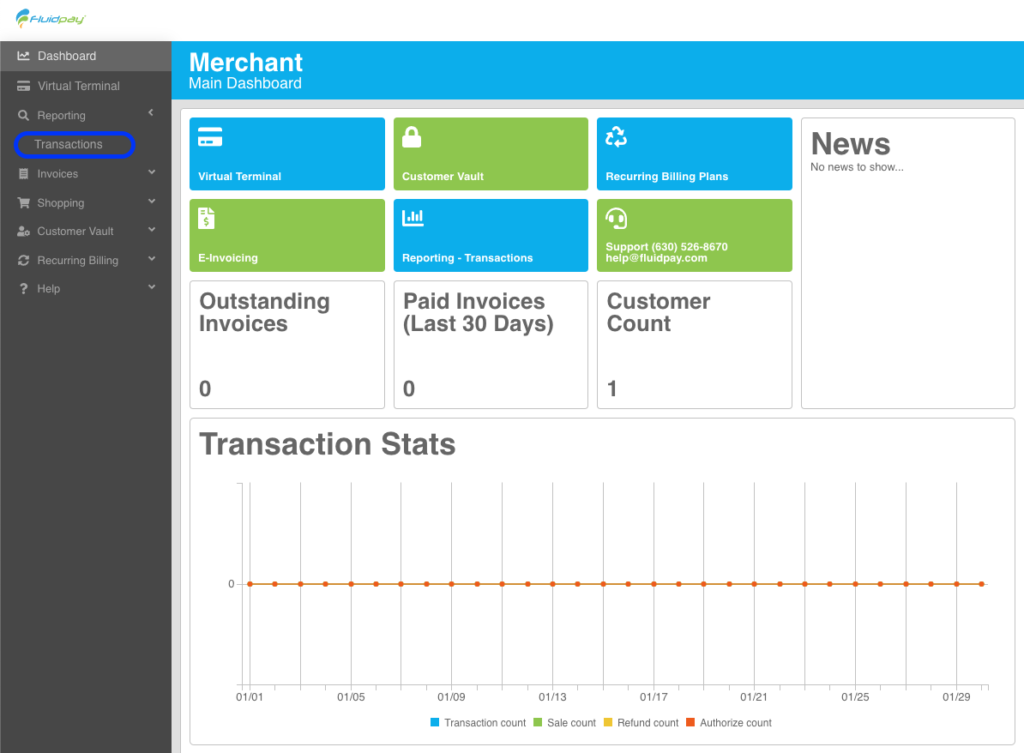Expand the Shopping menu chevron

click(152, 201)
